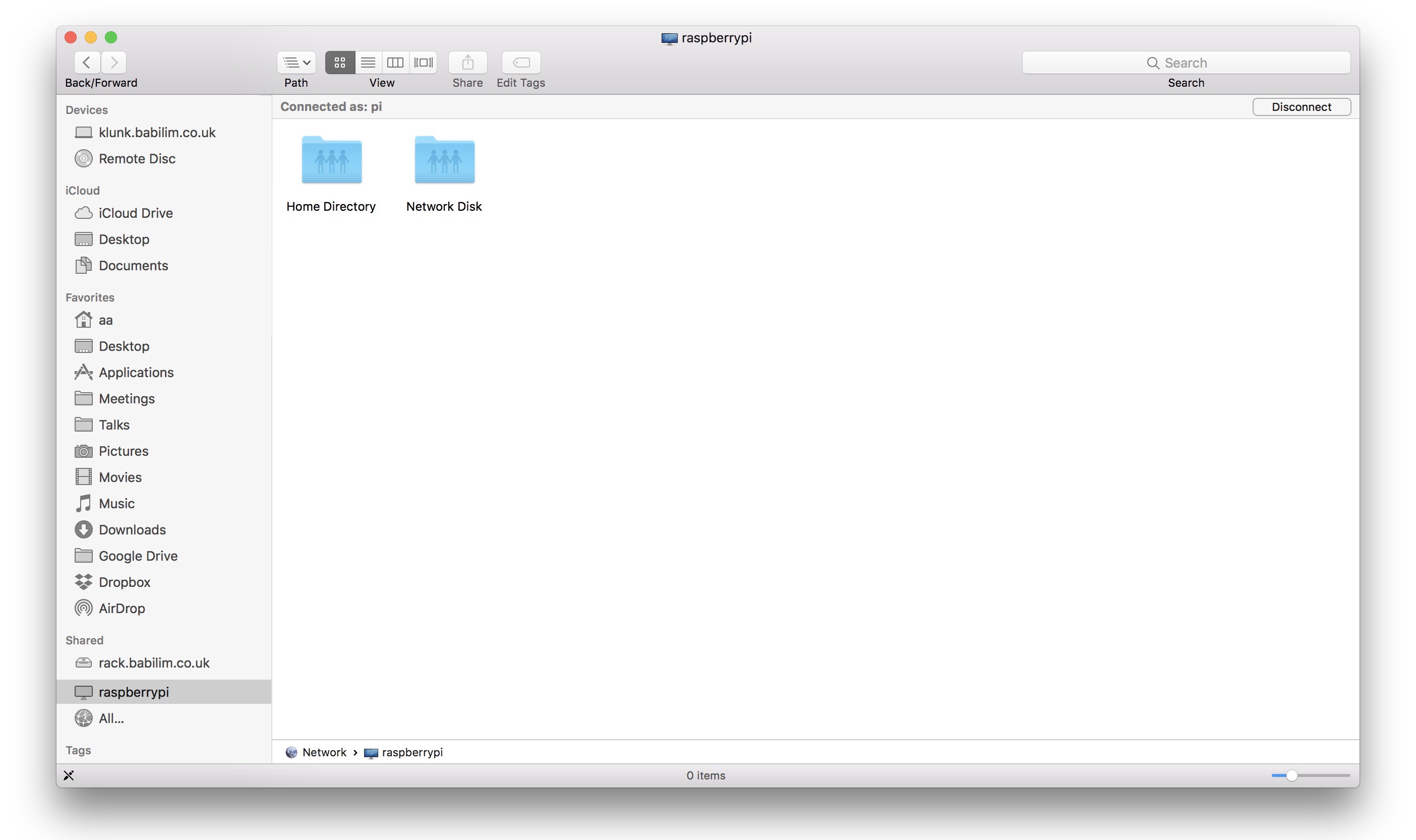Image resolution: width=1416 pixels, height=840 pixels.
Task: Click the Disconnect button
Action: pos(1301,106)
